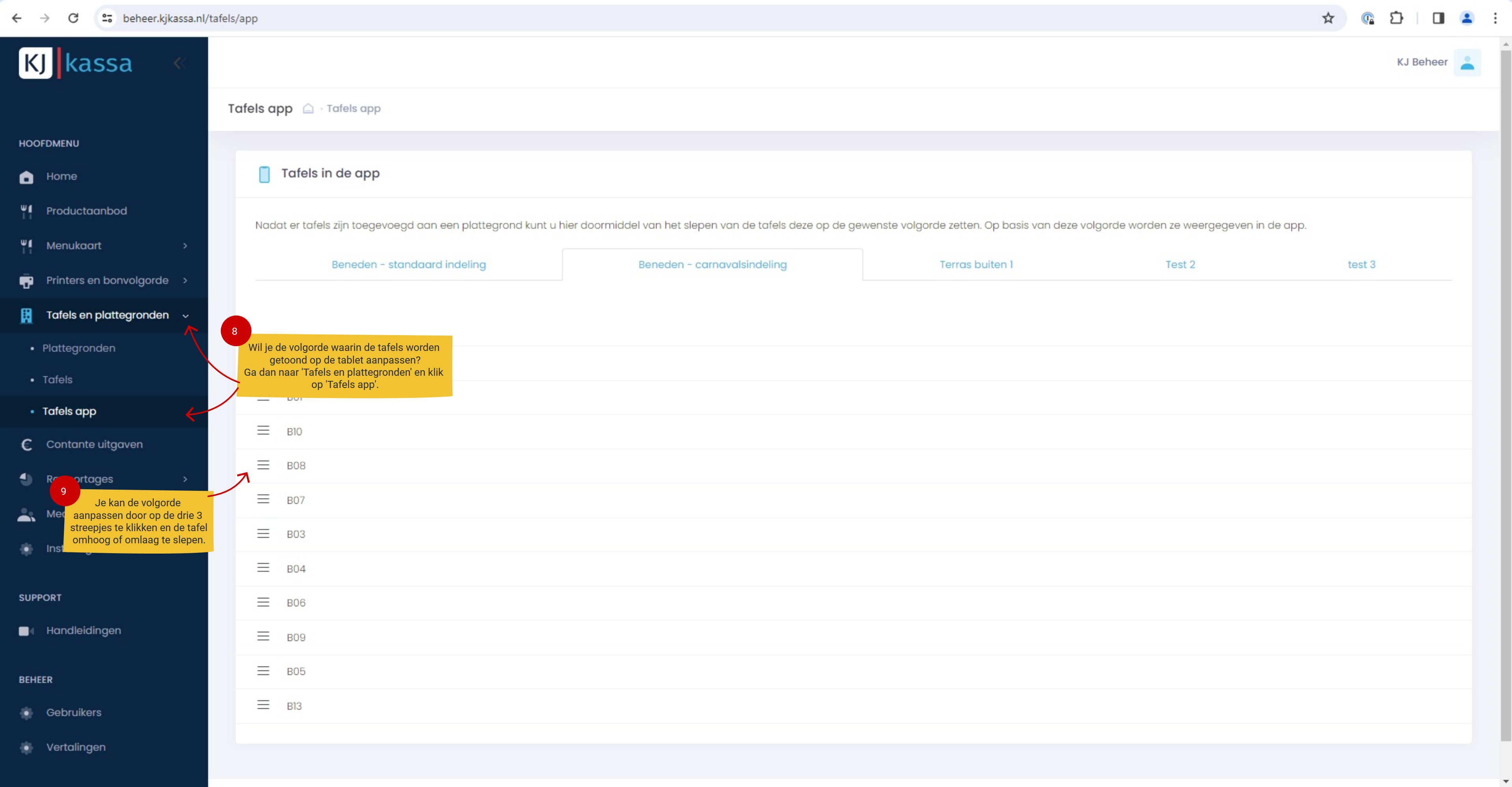The image size is (1512, 787).
Task: Click the drag handle for table B10
Action: coord(263,431)
